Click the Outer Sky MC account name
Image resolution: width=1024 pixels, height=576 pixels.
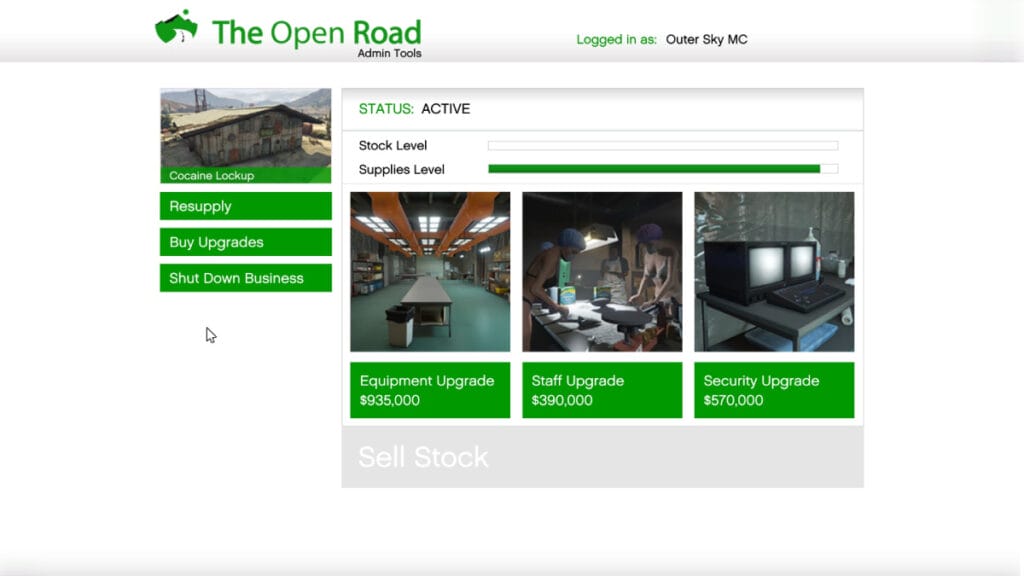coord(706,40)
